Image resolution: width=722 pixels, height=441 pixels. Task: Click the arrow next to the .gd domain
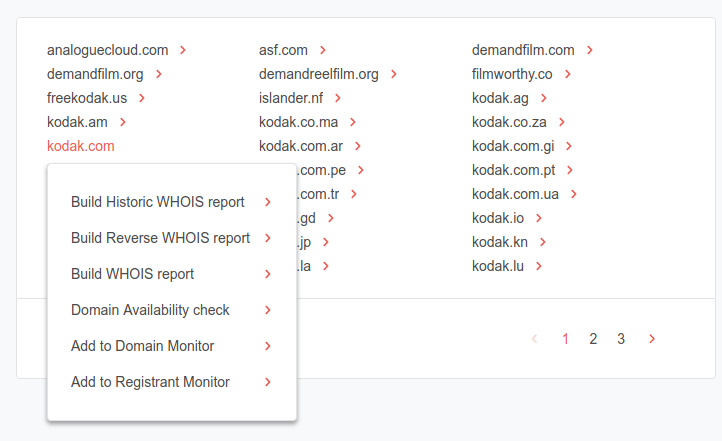pyautogui.click(x=331, y=218)
